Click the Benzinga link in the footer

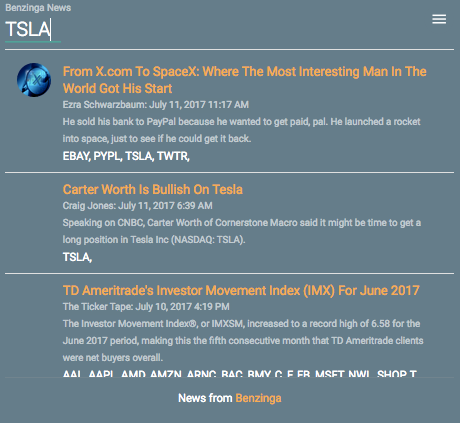(x=258, y=398)
